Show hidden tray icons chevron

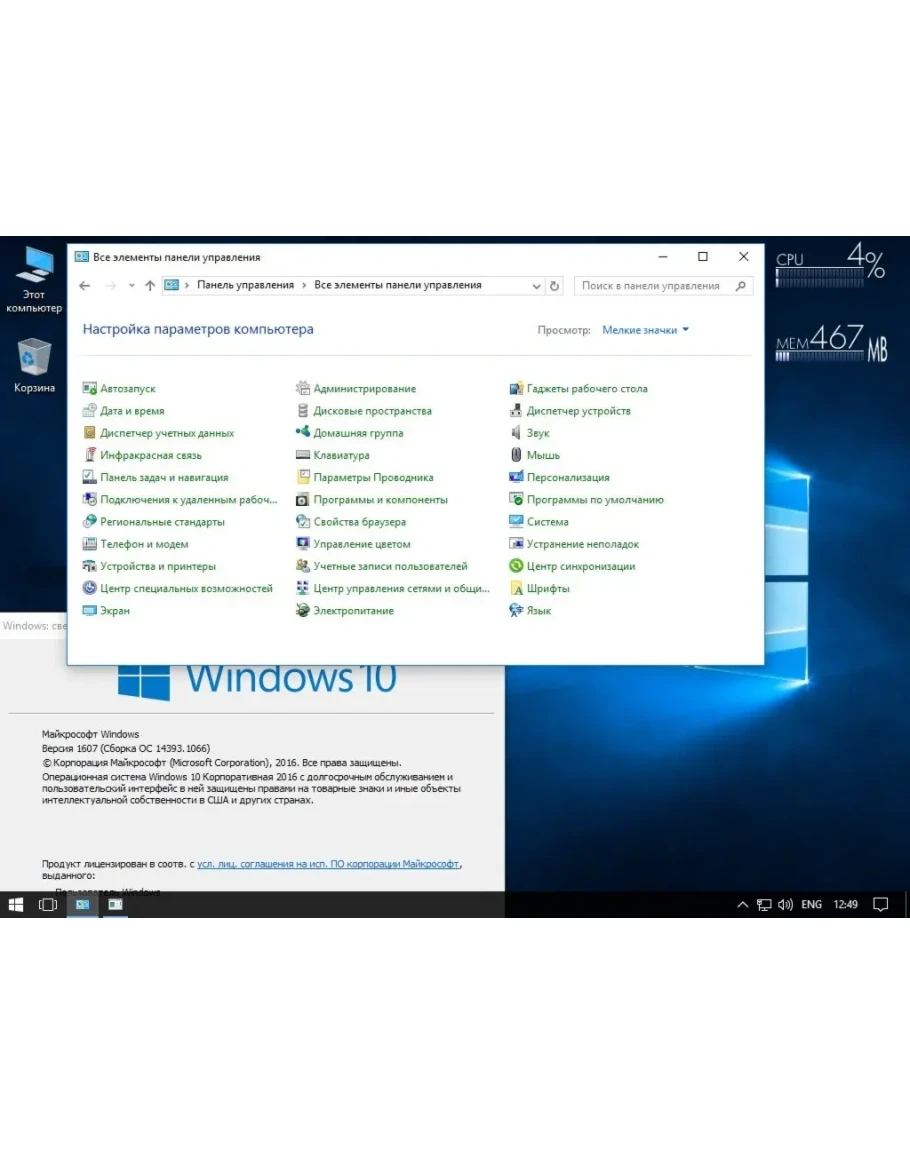pos(742,905)
